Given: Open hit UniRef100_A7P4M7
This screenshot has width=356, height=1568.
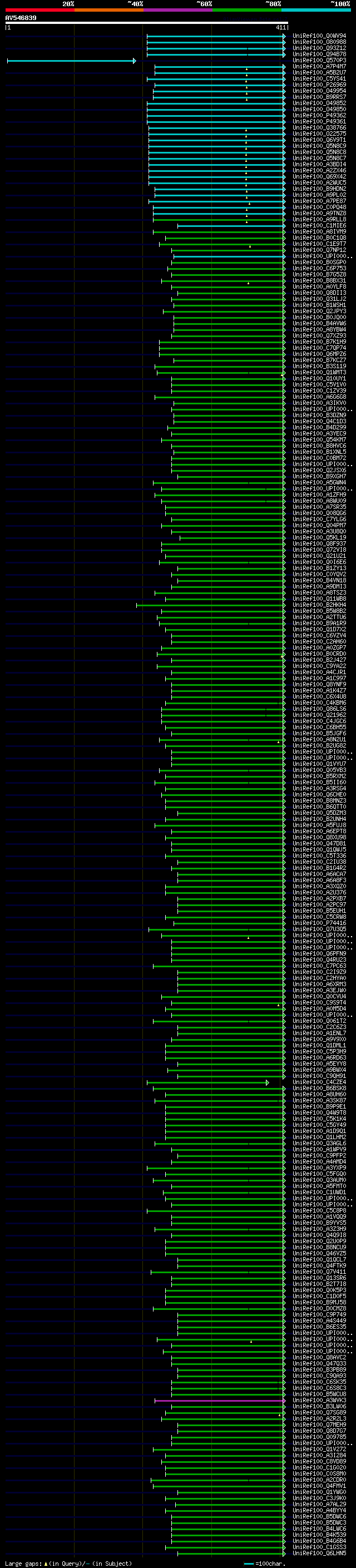Looking at the screenshot, I should tap(319, 67).
